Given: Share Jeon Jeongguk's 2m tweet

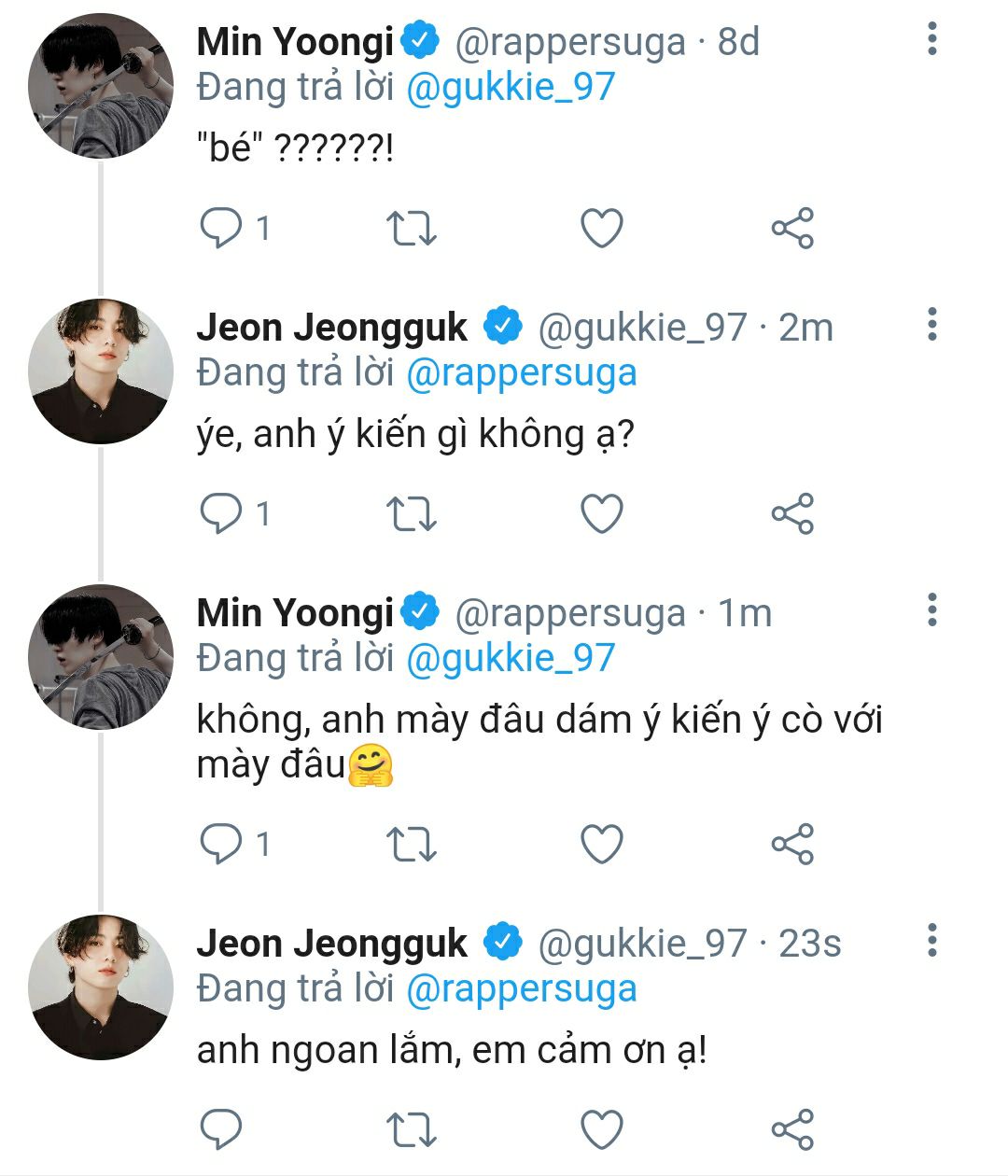Looking at the screenshot, I should (x=792, y=513).
